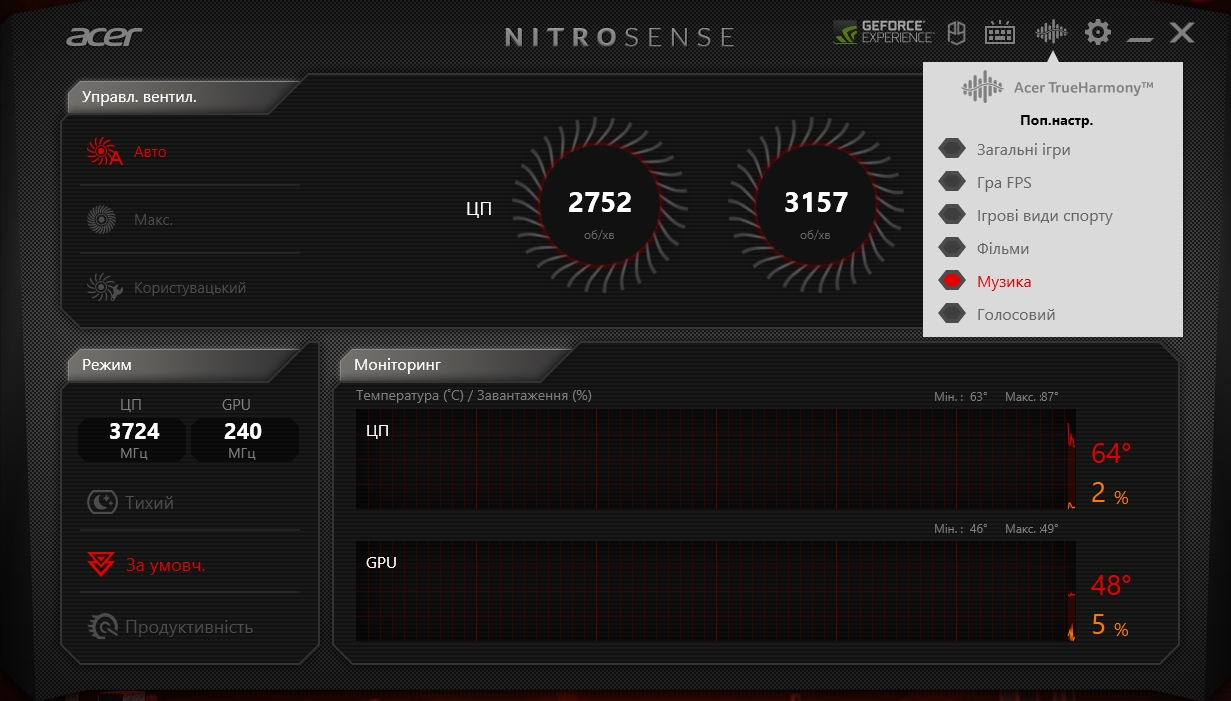
Task: Click the За умовч. mode label
Action: [x=165, y=565]
